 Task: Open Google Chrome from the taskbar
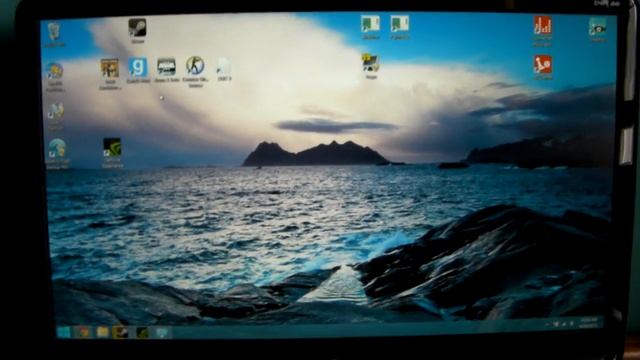(84, 332)
